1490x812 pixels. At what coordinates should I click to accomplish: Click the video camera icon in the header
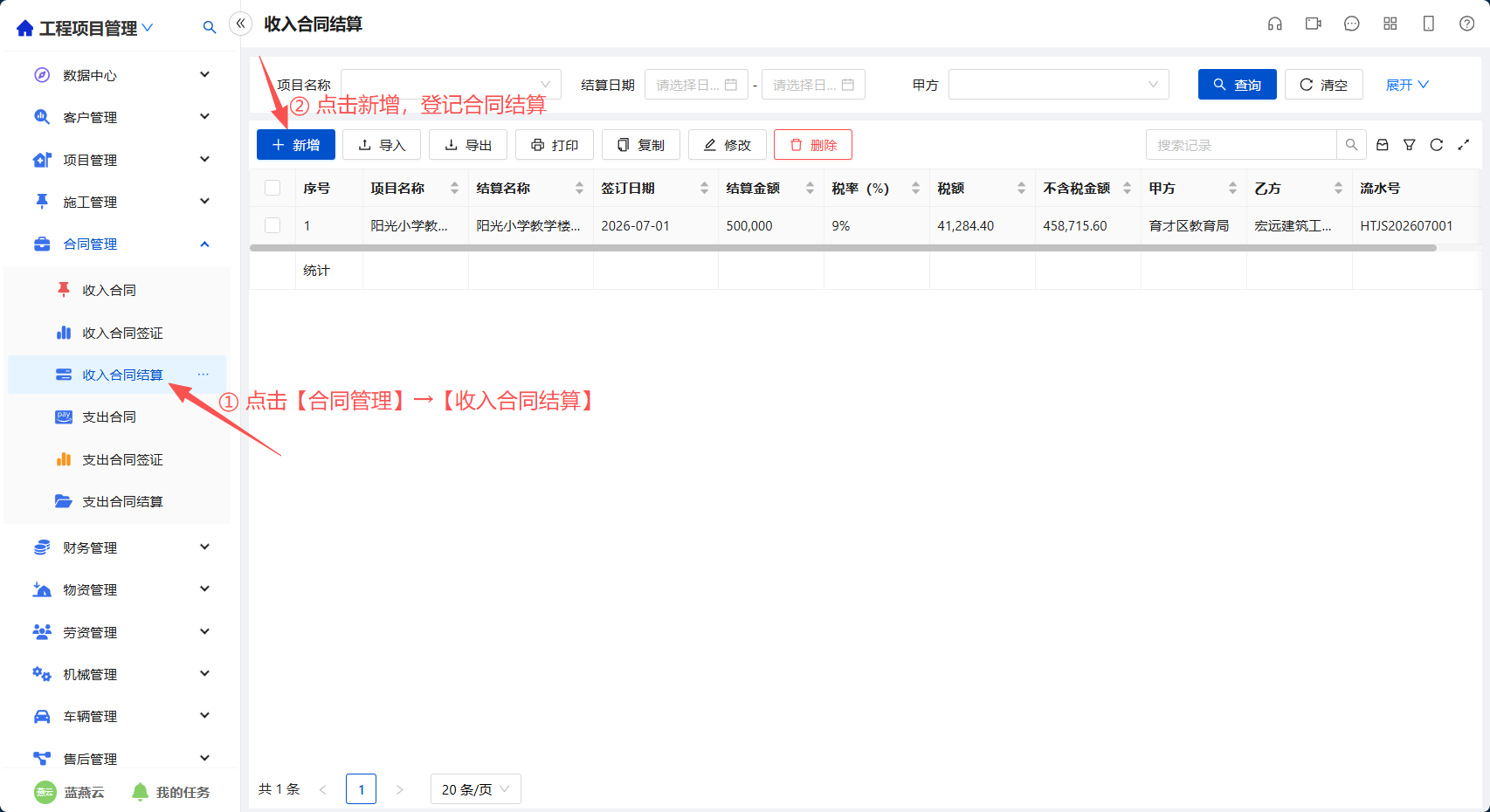[x=1314, y=24]
